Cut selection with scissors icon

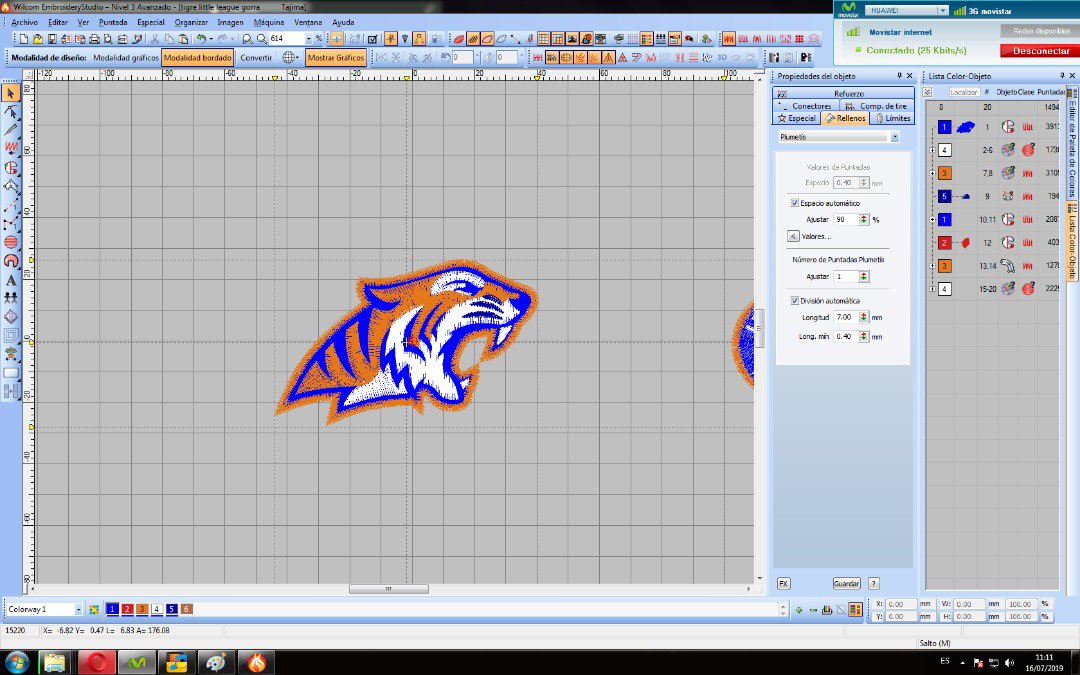tap(155, 39)
